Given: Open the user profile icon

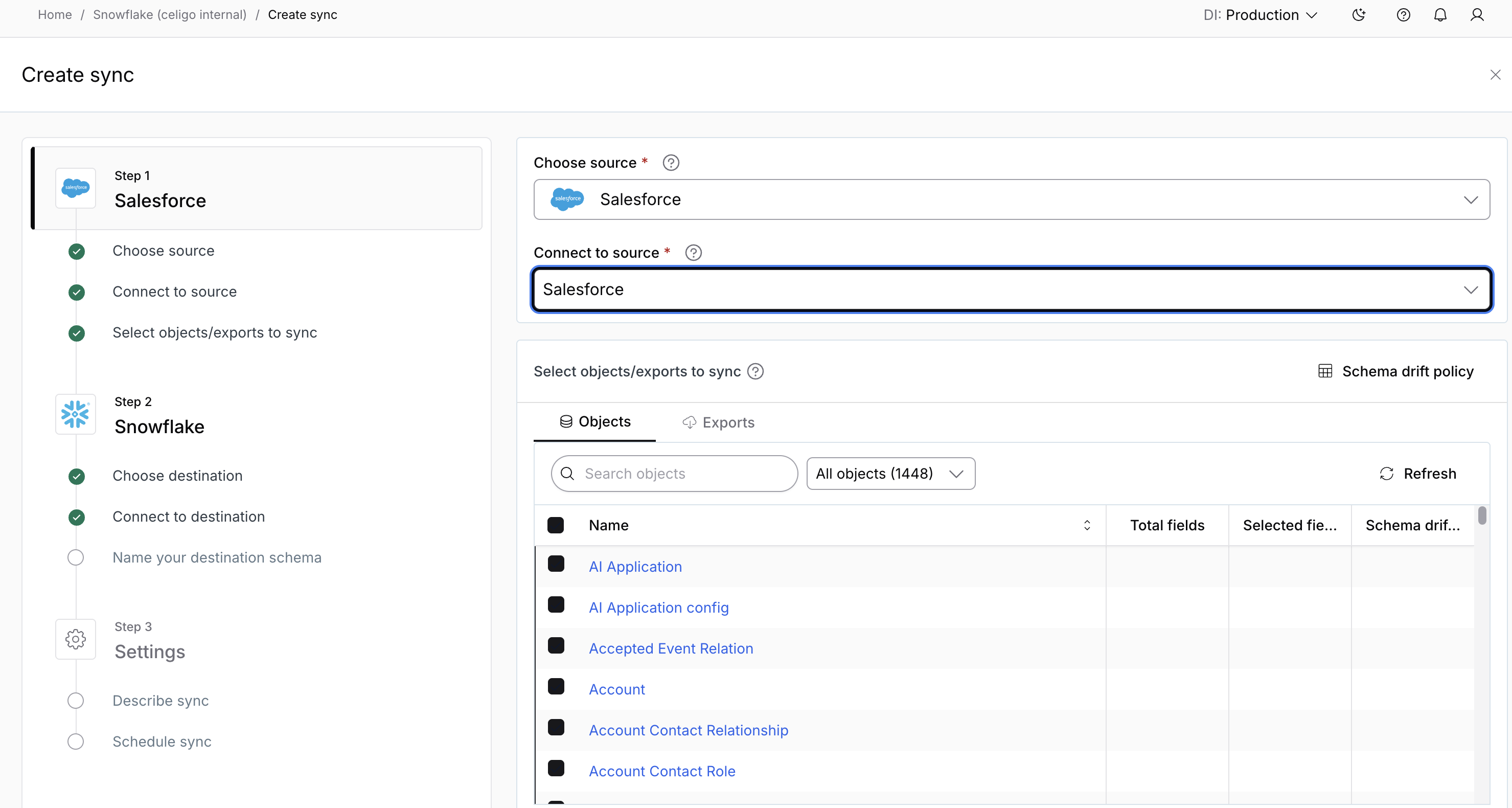Looking at the screenshot, I should click(1477, 15).
